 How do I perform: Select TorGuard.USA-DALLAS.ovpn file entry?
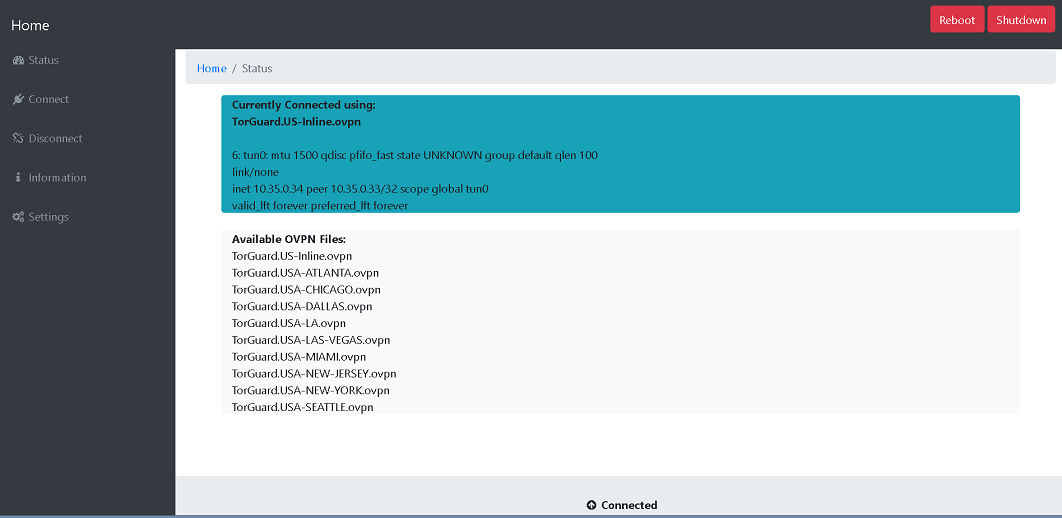[302, 307]
